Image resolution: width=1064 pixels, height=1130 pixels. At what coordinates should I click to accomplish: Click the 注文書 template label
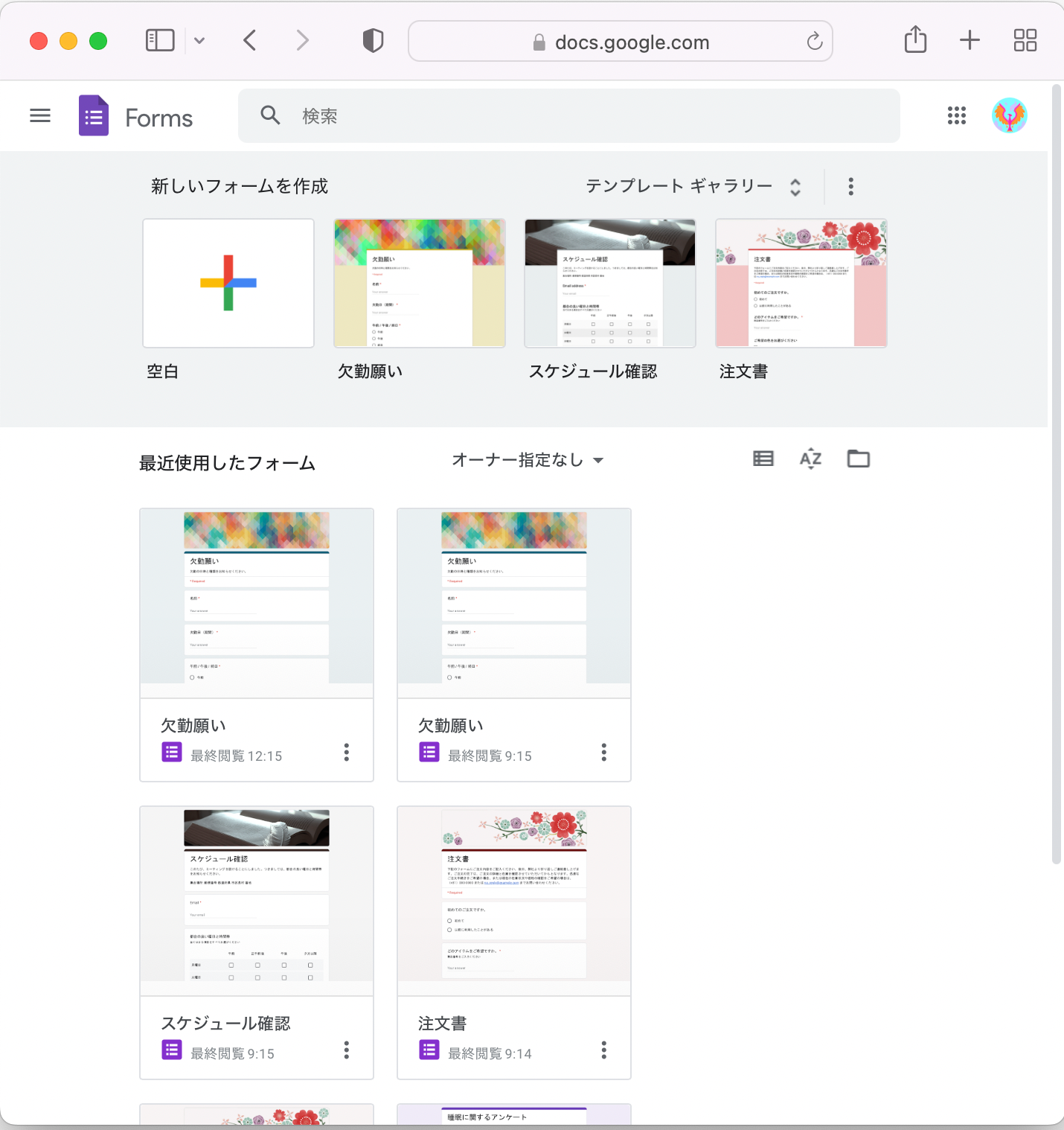coord(743,371)
